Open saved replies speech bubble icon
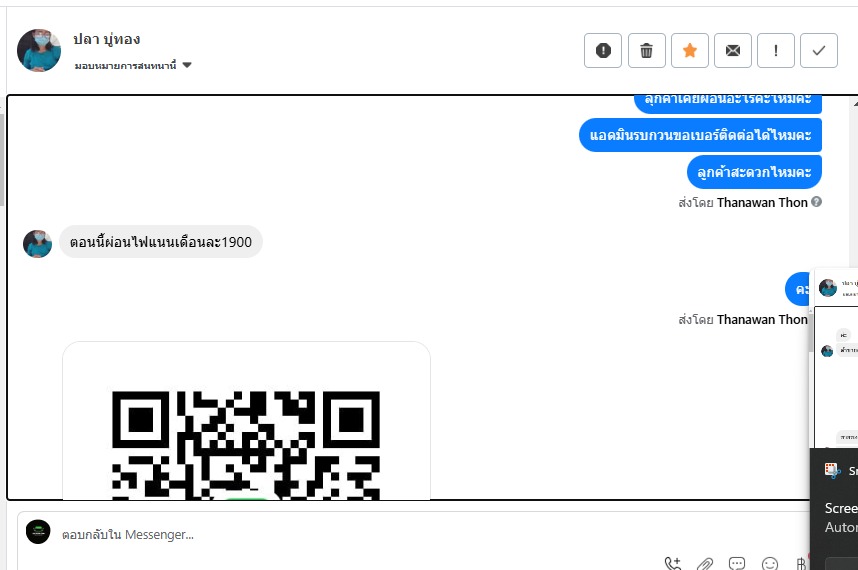Image resolution: width=858 pixels, height=570 pixels. click(737, 563)
